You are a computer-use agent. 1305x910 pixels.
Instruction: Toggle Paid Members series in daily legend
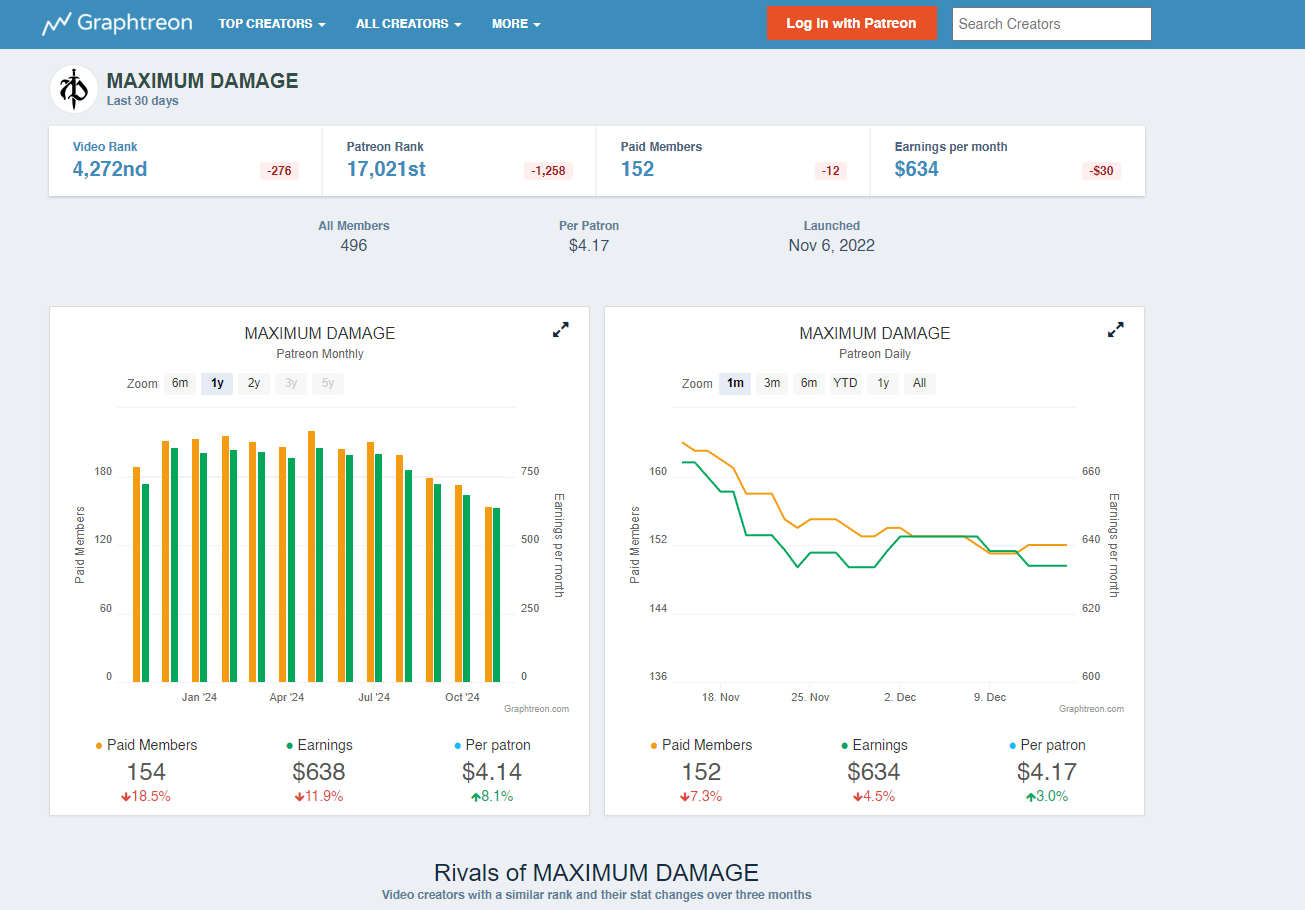tap(701, 745)
